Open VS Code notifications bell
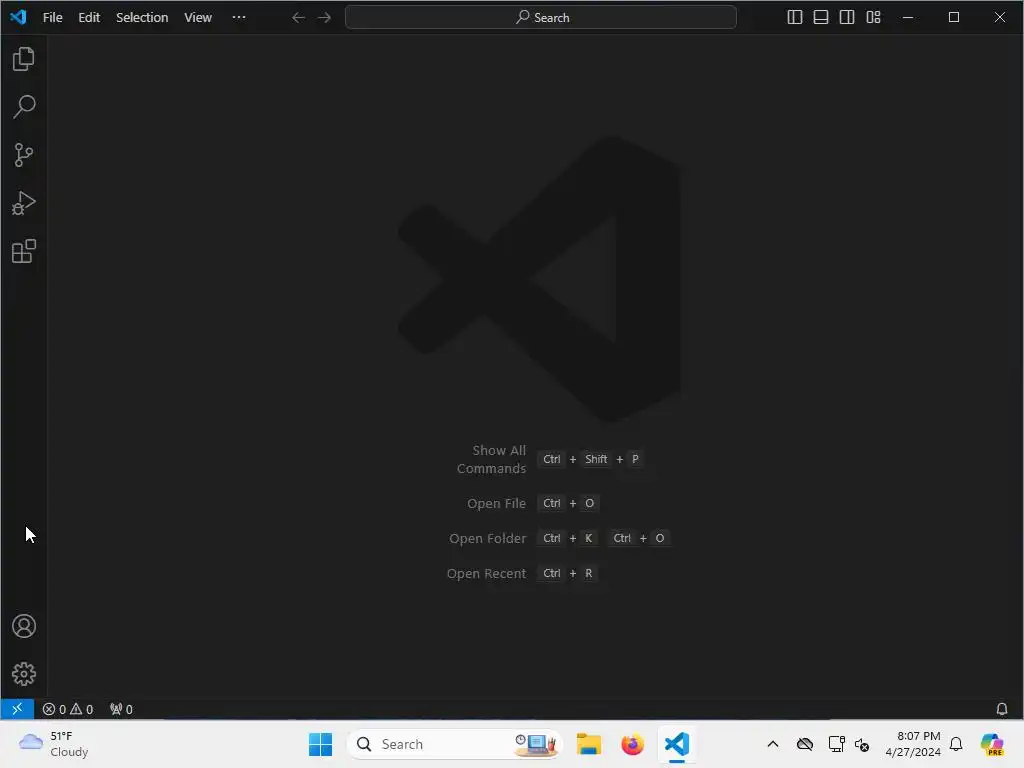 tap(1001, 709)
